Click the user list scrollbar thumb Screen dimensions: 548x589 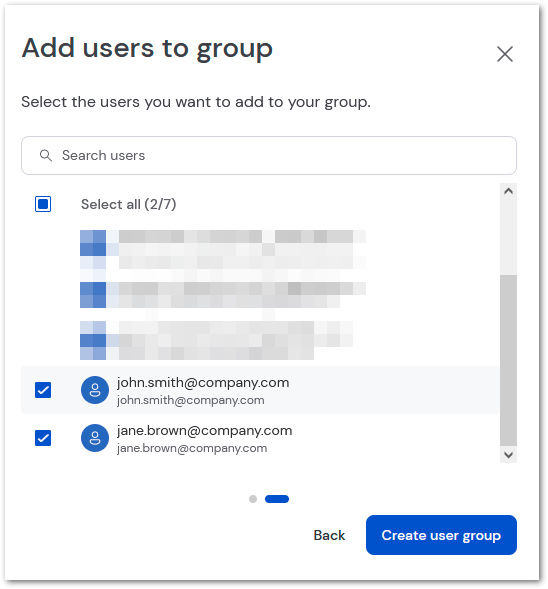click(x=508, y=360)
